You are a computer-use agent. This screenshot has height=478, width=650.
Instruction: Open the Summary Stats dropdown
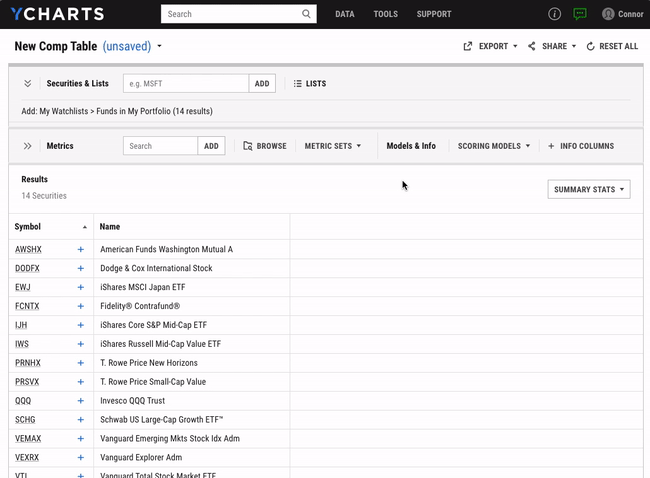click(589, 189)
